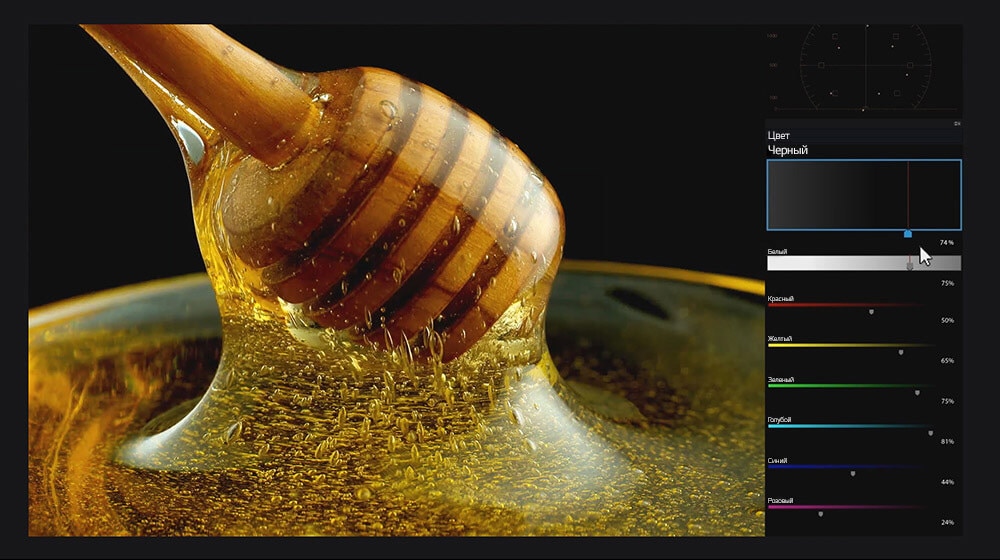
Task: Click the Красный label
Action: [x=781, y=298]
